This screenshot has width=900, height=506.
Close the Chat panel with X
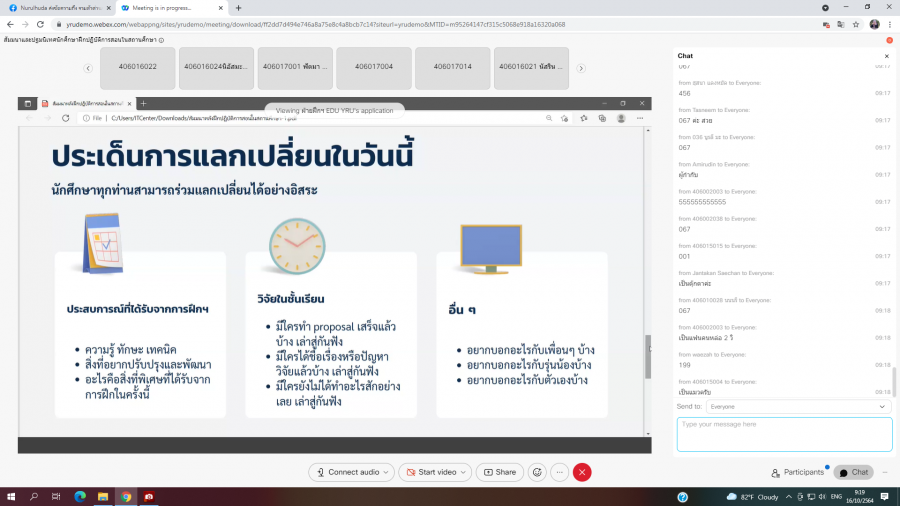pyautogui.click(x=886, y=56)
